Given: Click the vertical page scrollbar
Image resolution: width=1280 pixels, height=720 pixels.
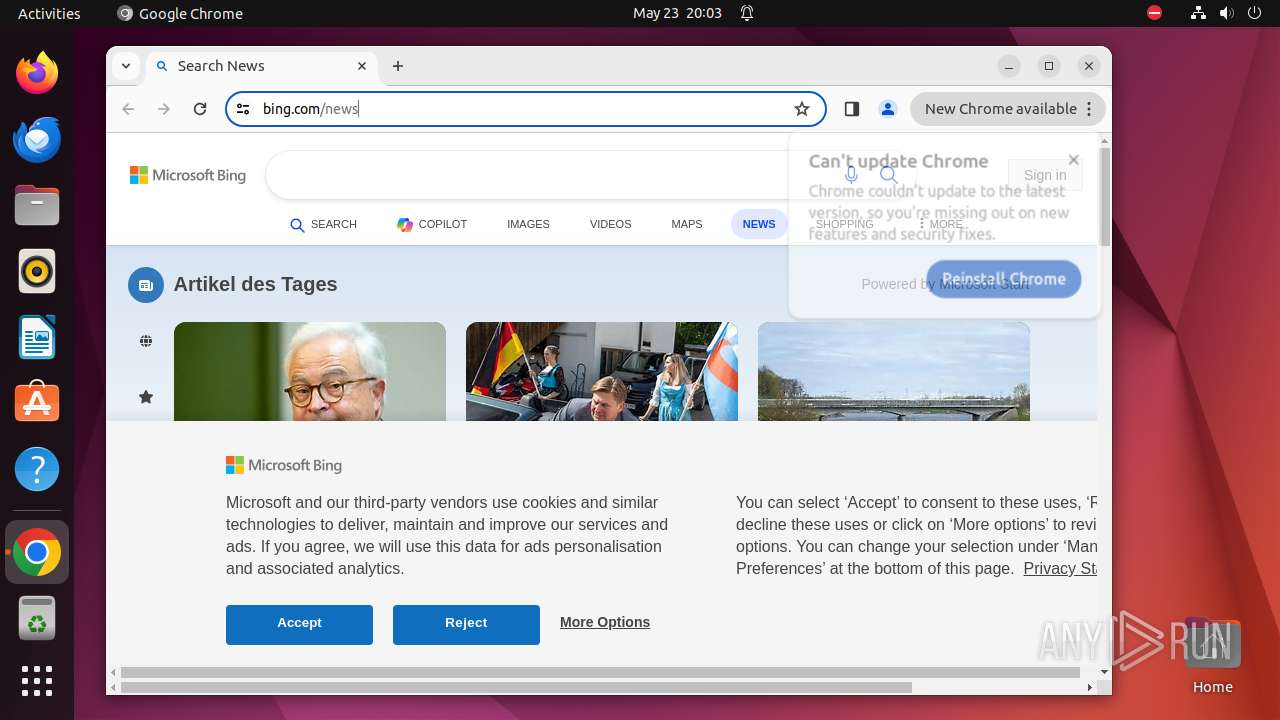Looking at the screenshot, I should pos(1104,198).
